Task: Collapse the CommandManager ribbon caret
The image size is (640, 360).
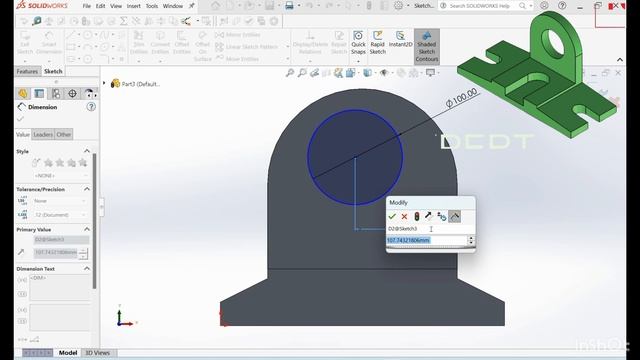Action: (x=620, y=60)
